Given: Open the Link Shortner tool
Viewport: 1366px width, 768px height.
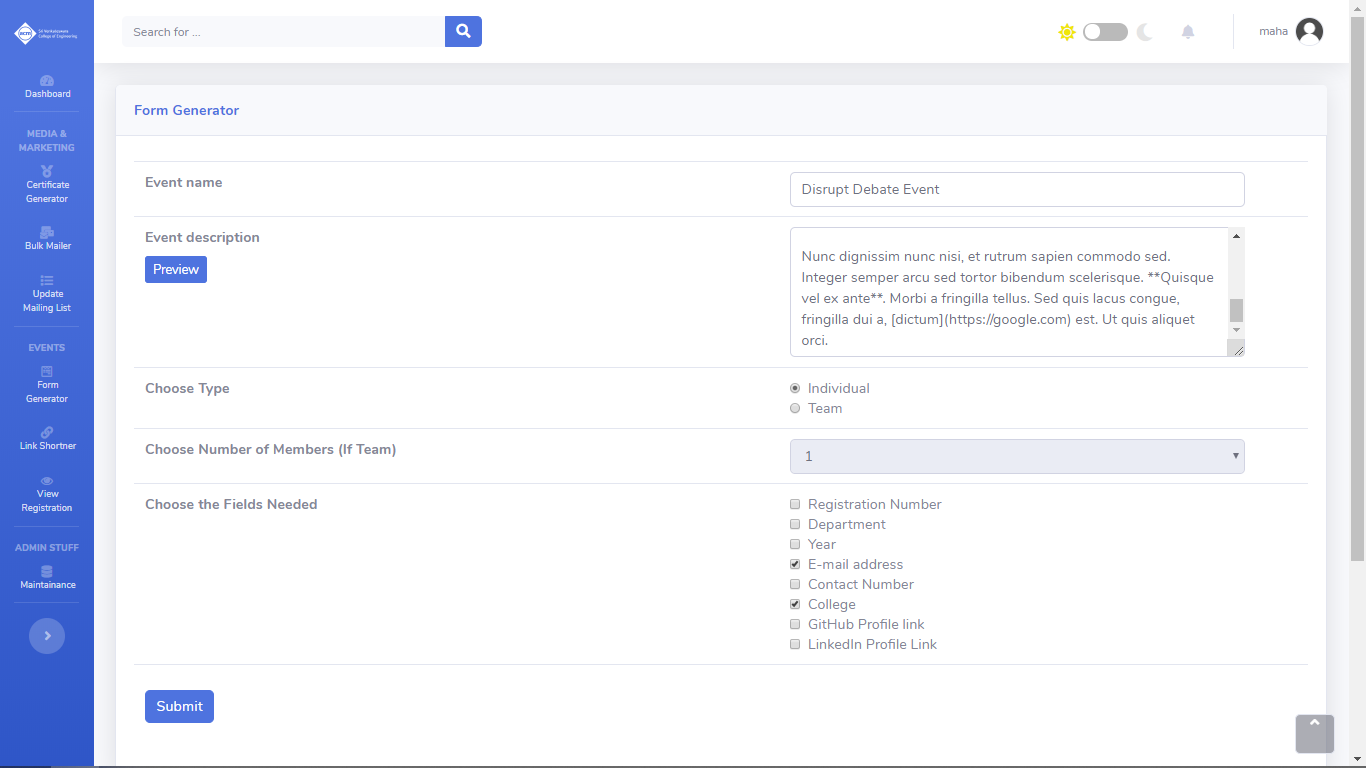Looking at the screenshot, I should [x=47, y=439].
